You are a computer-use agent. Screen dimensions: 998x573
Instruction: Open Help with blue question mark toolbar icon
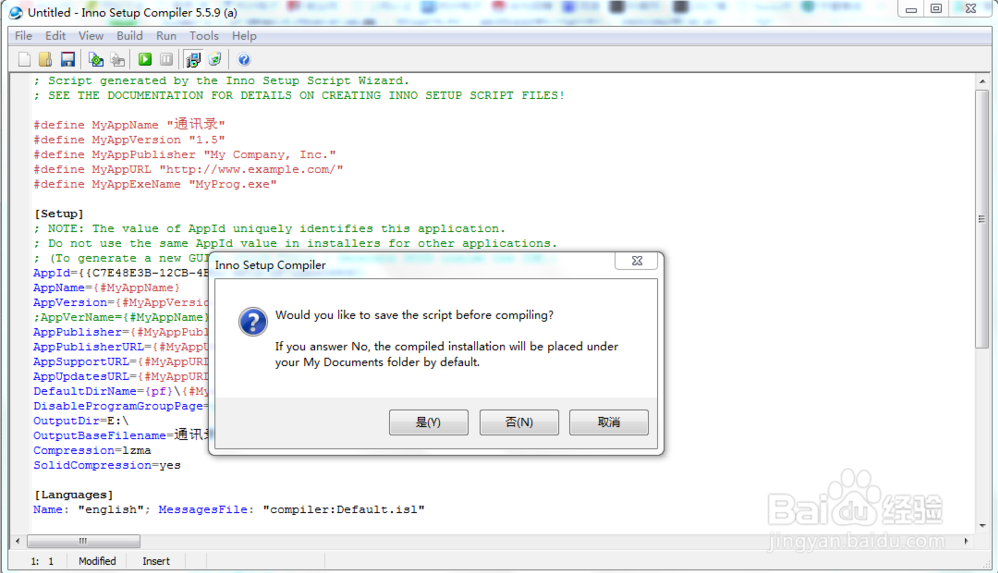244,60
